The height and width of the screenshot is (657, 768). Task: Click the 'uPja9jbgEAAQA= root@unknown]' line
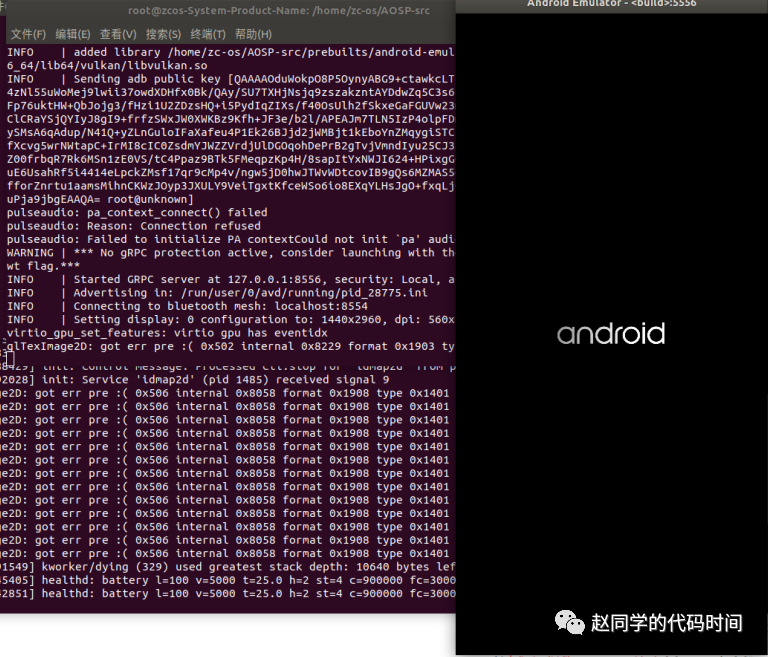click(x=100, y=199)
